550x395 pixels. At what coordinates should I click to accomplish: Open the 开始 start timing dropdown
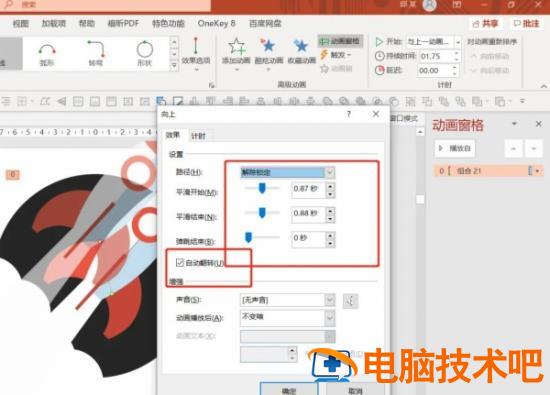[x=458, y=42]
